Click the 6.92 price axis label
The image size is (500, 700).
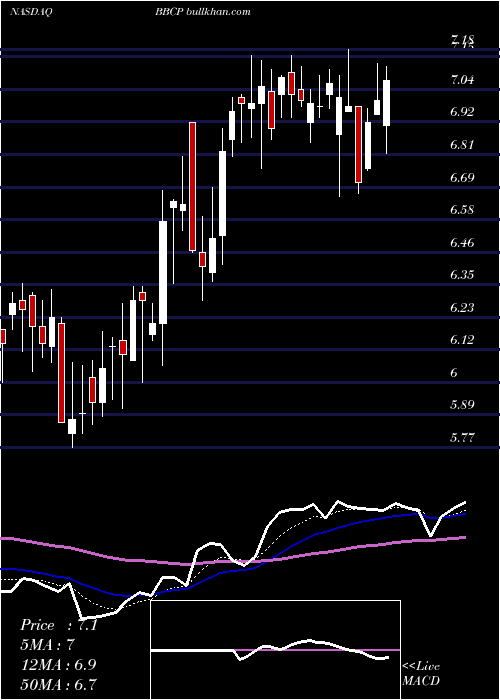[x=462, y=112]
